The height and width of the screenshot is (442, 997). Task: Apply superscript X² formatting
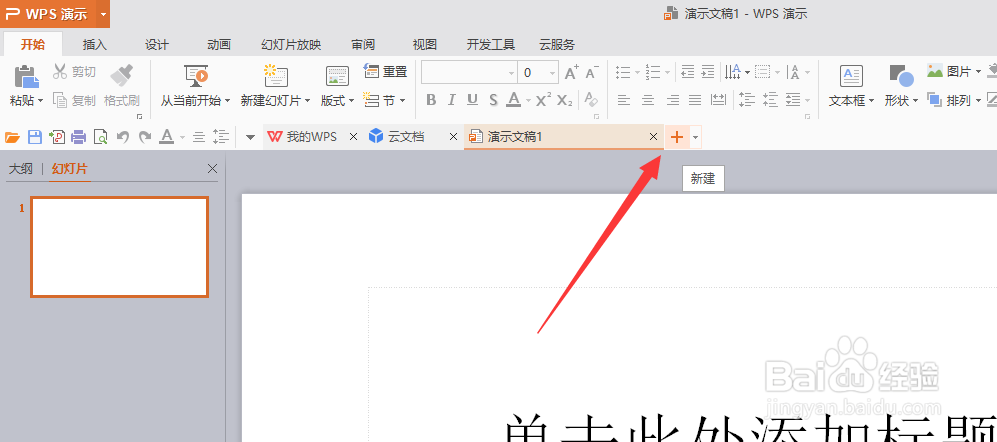click(543, 100)
